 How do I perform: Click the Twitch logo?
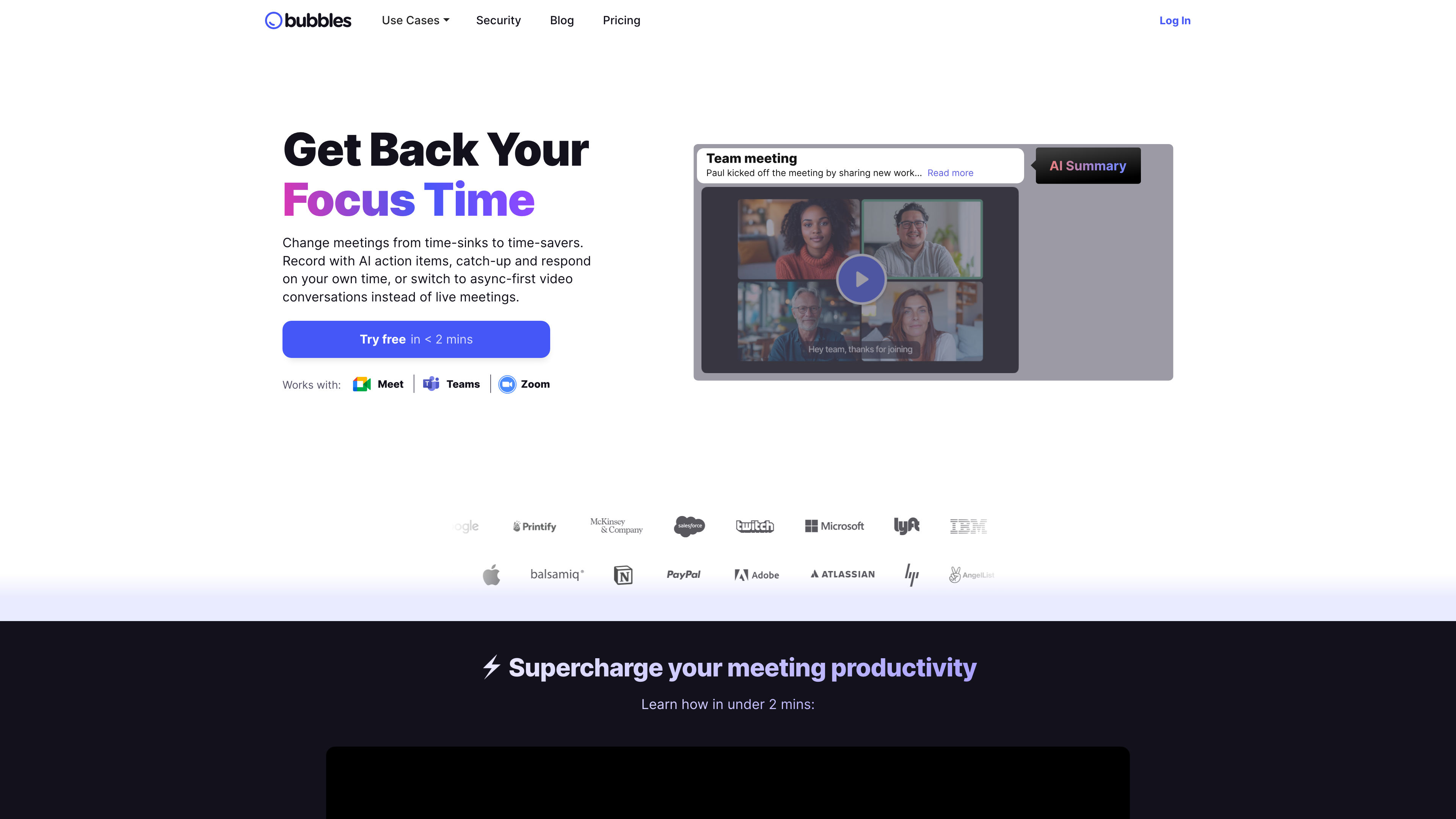click(x=754, y=526)
